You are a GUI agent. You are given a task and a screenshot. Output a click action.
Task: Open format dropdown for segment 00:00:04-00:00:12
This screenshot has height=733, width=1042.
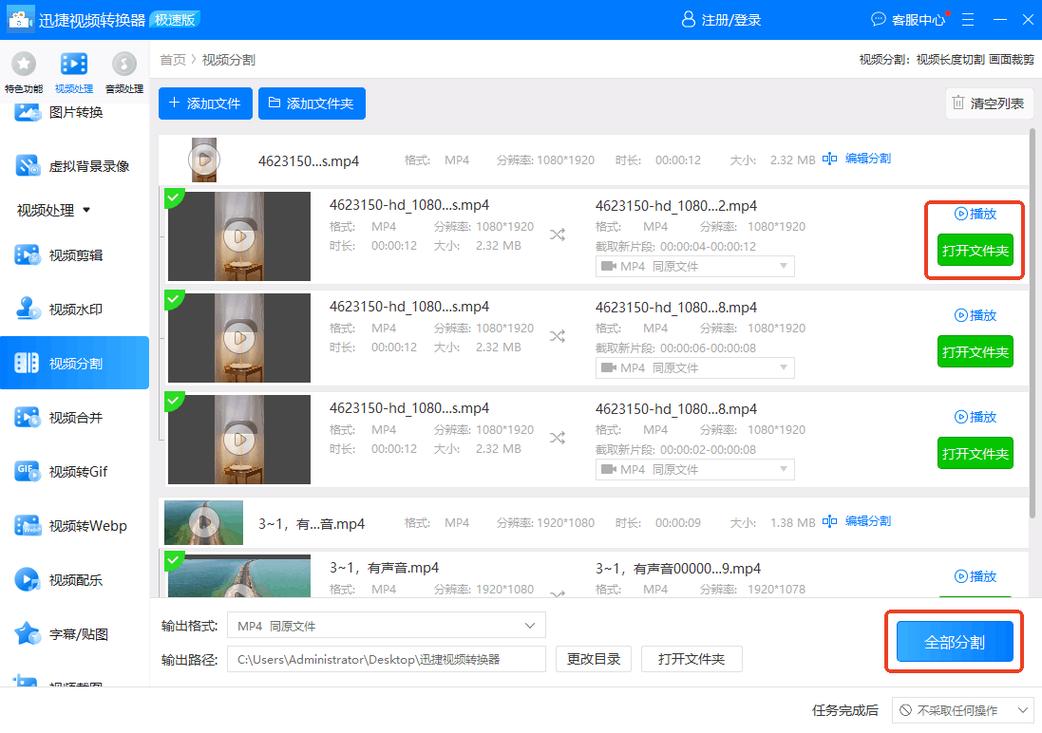694,266
